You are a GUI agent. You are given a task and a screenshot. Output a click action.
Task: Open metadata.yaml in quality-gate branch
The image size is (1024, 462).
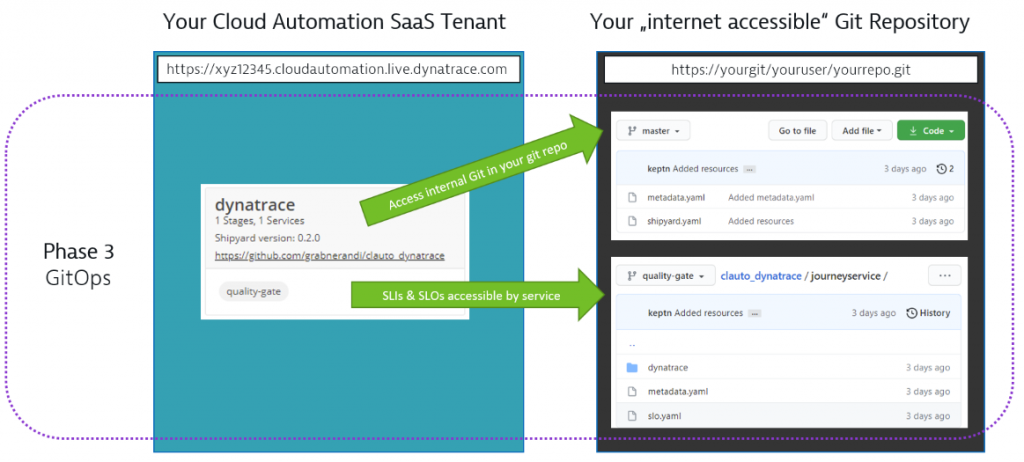pyautogui.click(x=677, y=391)
